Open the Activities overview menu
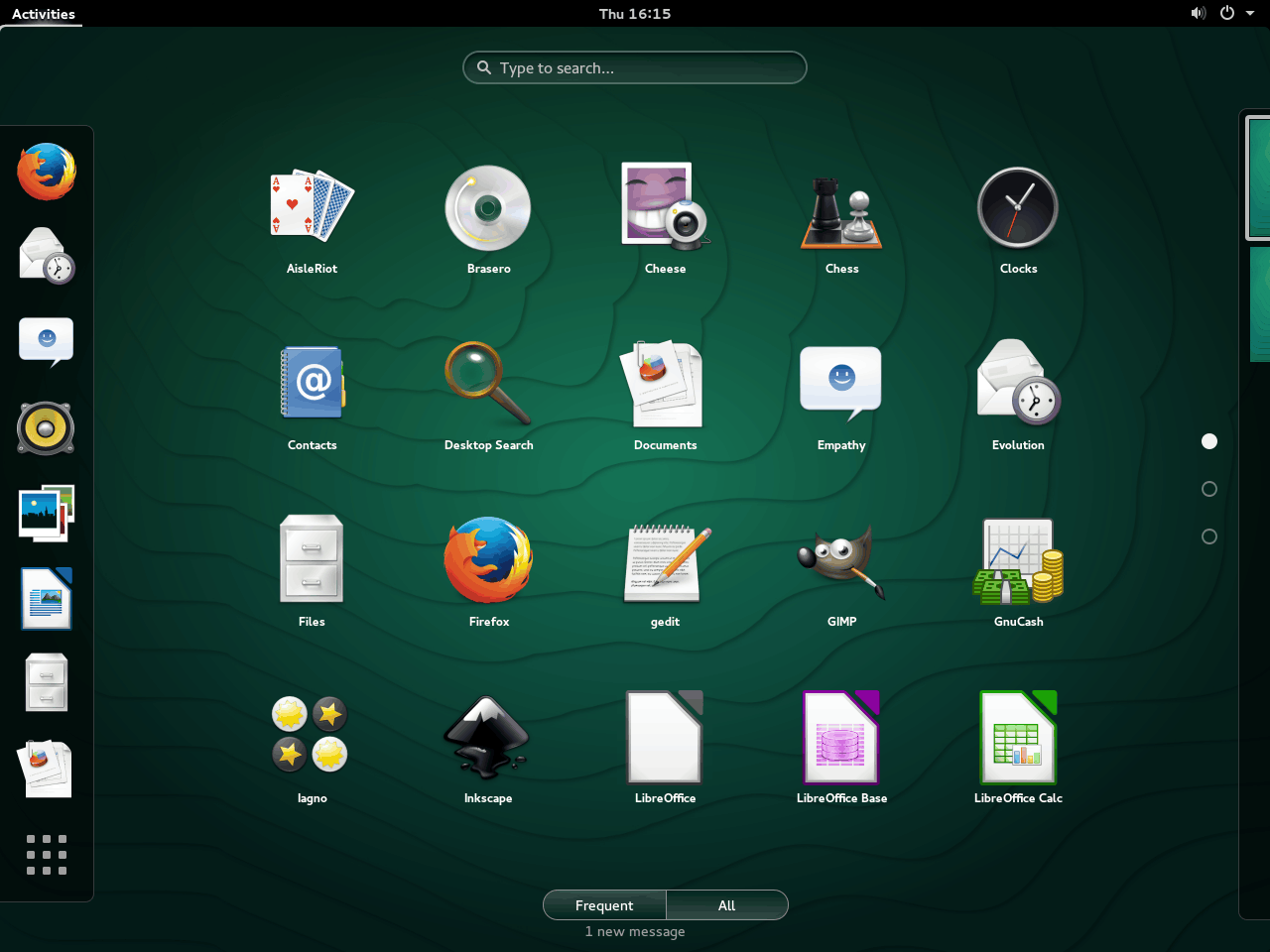 (x=41, y=14)
